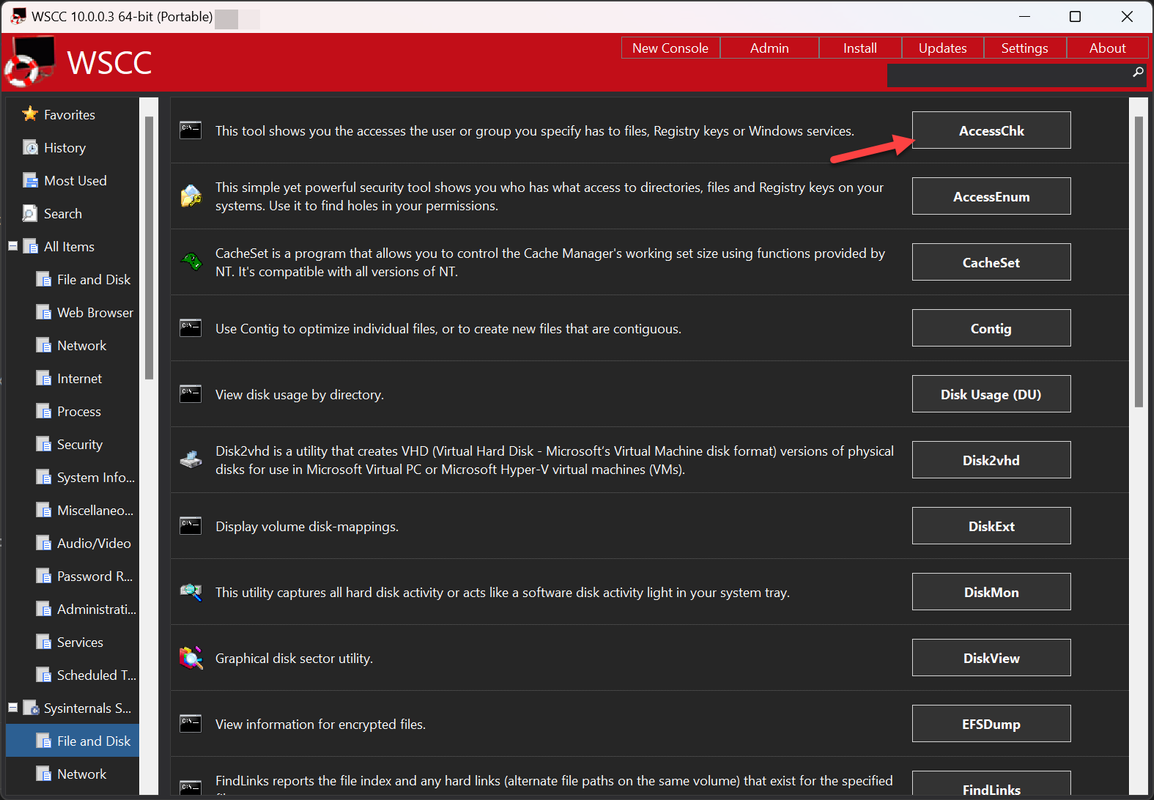This screenshot has height=800, width=1154.
Task: Click the Search magnifier icon in sidebar
Action: (x=30, y=213)
